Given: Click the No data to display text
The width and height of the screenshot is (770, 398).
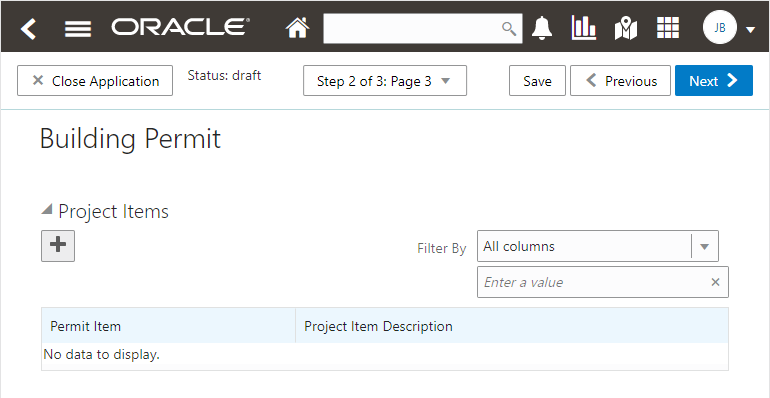Looking at the screenshot, I should point(102,354).
